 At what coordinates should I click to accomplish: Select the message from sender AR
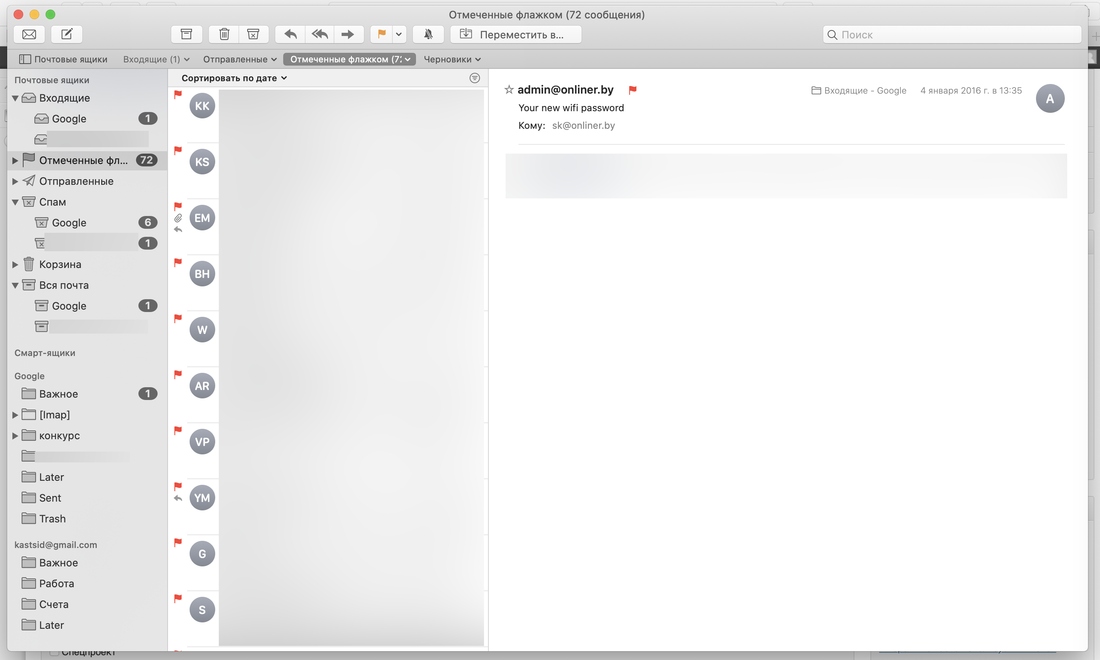[x=328, y=395]
